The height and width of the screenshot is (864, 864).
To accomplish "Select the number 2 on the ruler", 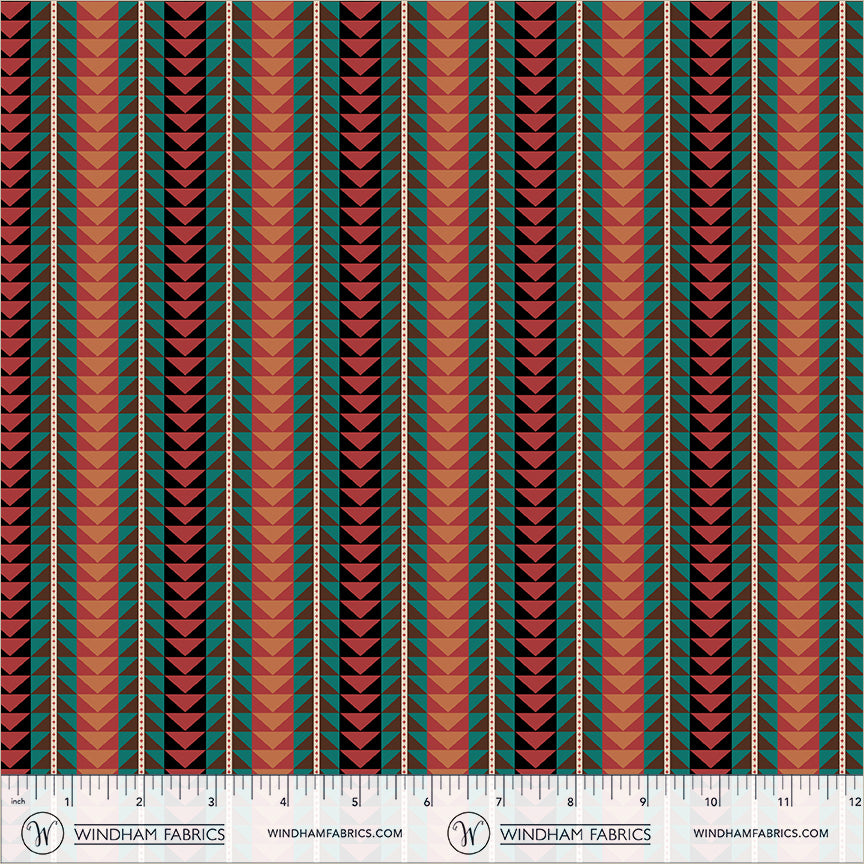I will tap(139, 802).
